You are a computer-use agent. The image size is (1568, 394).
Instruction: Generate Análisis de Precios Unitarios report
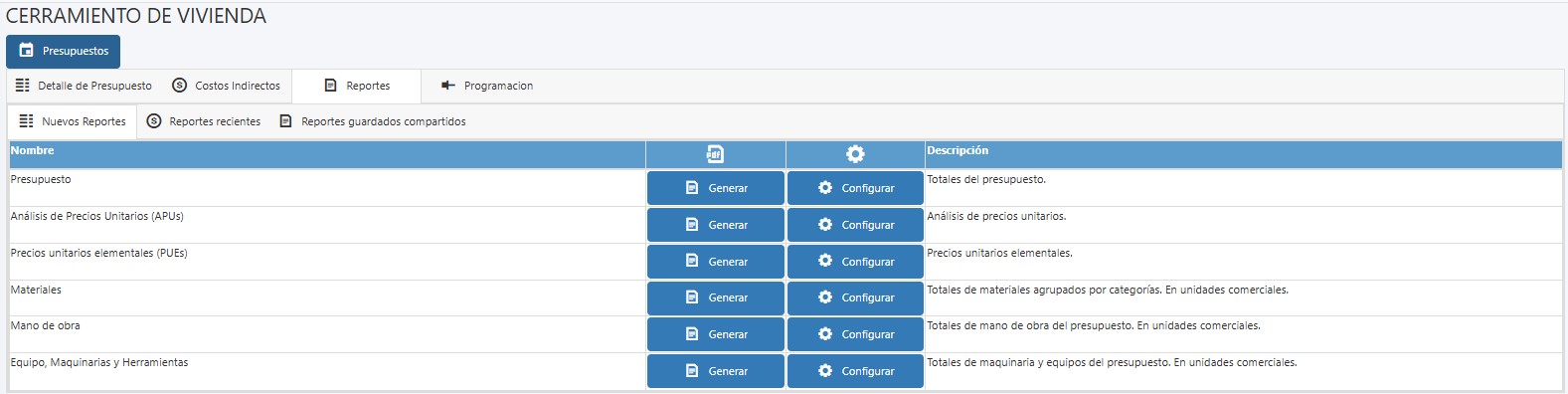click(716, 225)
